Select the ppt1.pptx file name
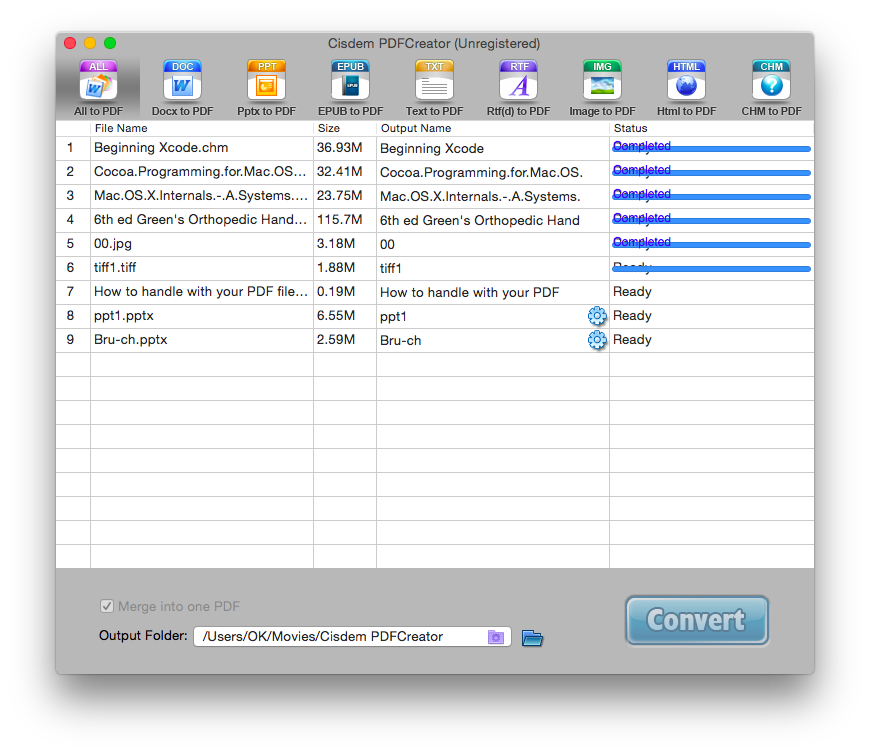This screenshot has height=754, width=870. [x=124, y=316]
